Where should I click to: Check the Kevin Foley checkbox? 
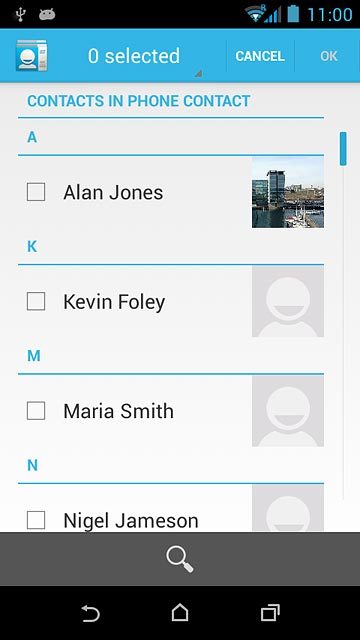tap(36, 301)
